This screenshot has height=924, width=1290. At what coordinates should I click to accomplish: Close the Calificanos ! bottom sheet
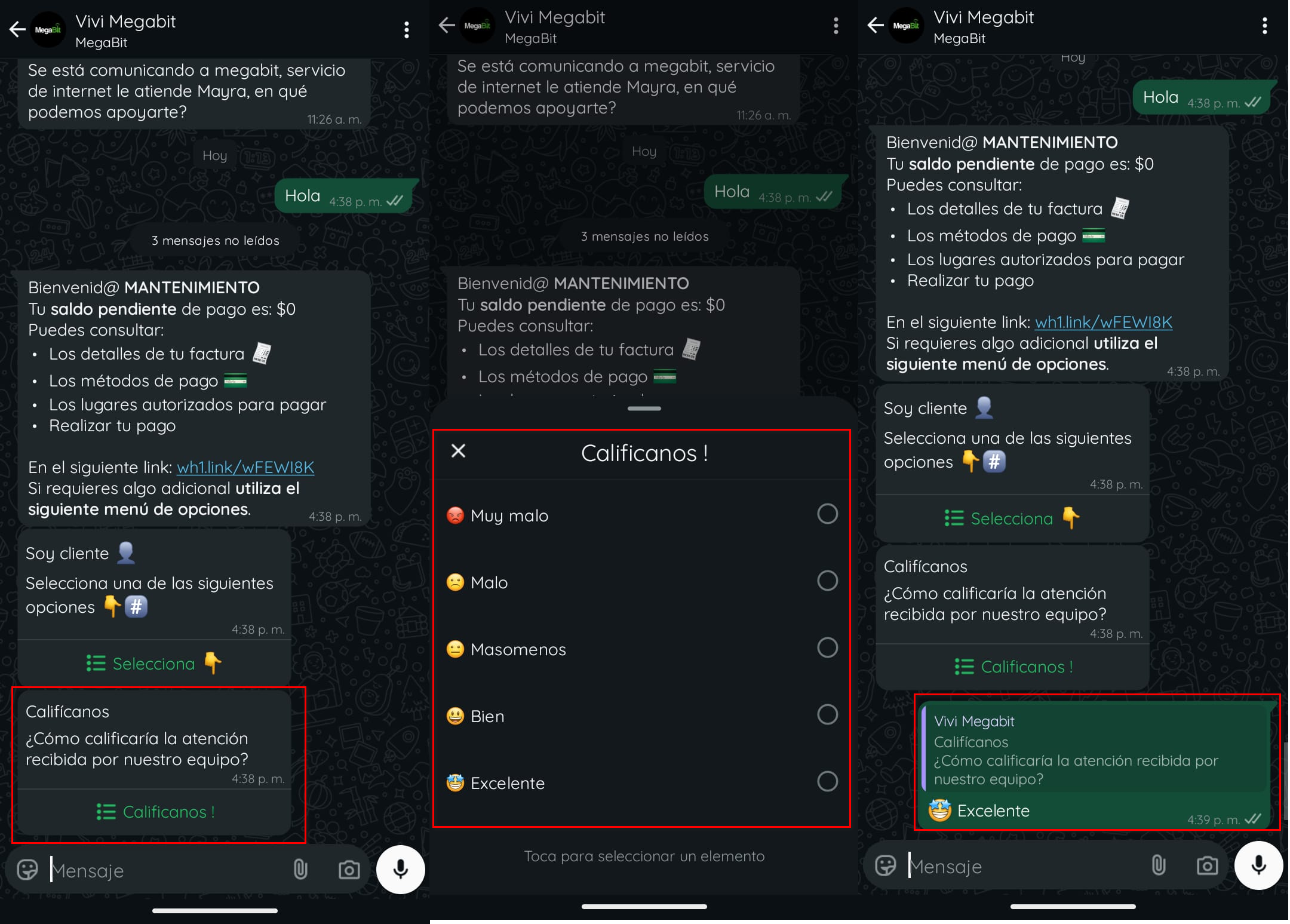click(x=458, y=451)
